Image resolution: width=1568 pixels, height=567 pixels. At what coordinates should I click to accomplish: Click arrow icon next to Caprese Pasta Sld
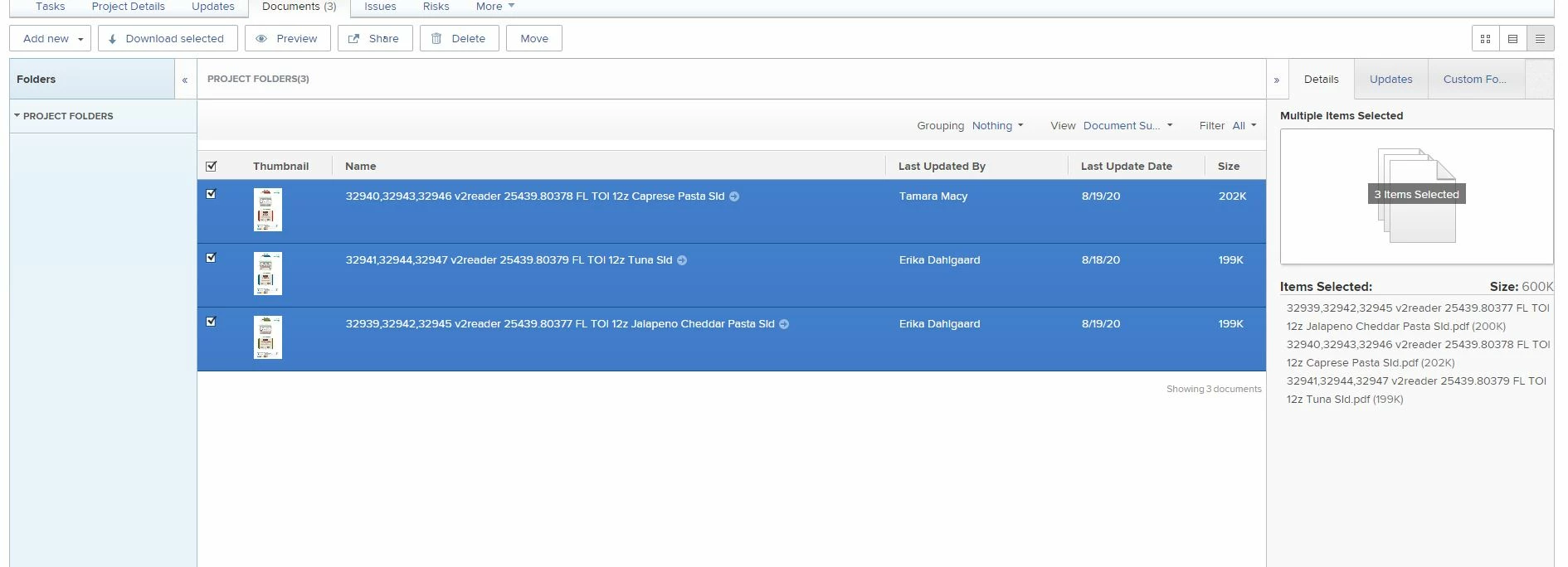tap(734, 196)
